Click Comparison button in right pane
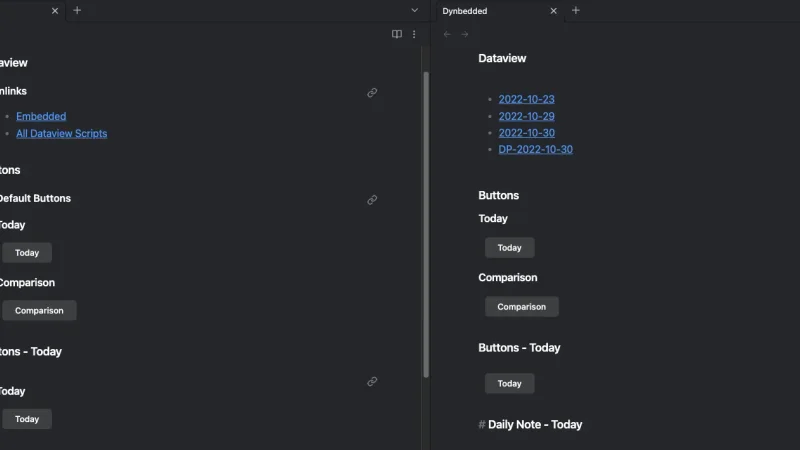 tap(521, 307)
